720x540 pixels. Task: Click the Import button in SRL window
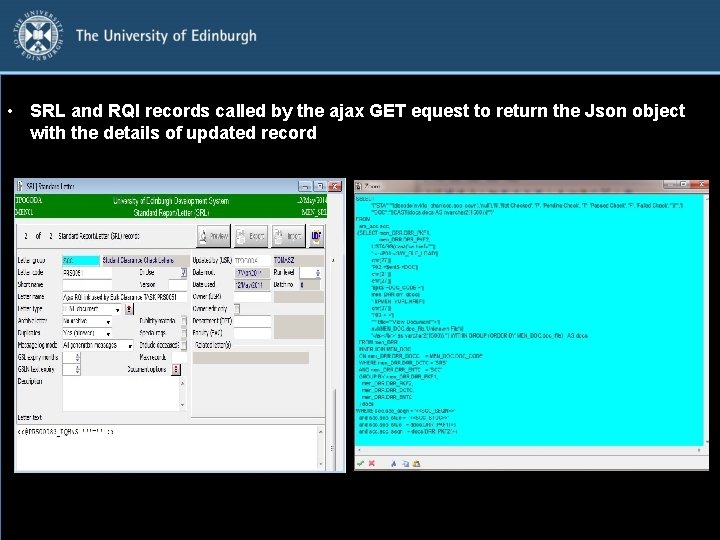click(x=288, y=236)
